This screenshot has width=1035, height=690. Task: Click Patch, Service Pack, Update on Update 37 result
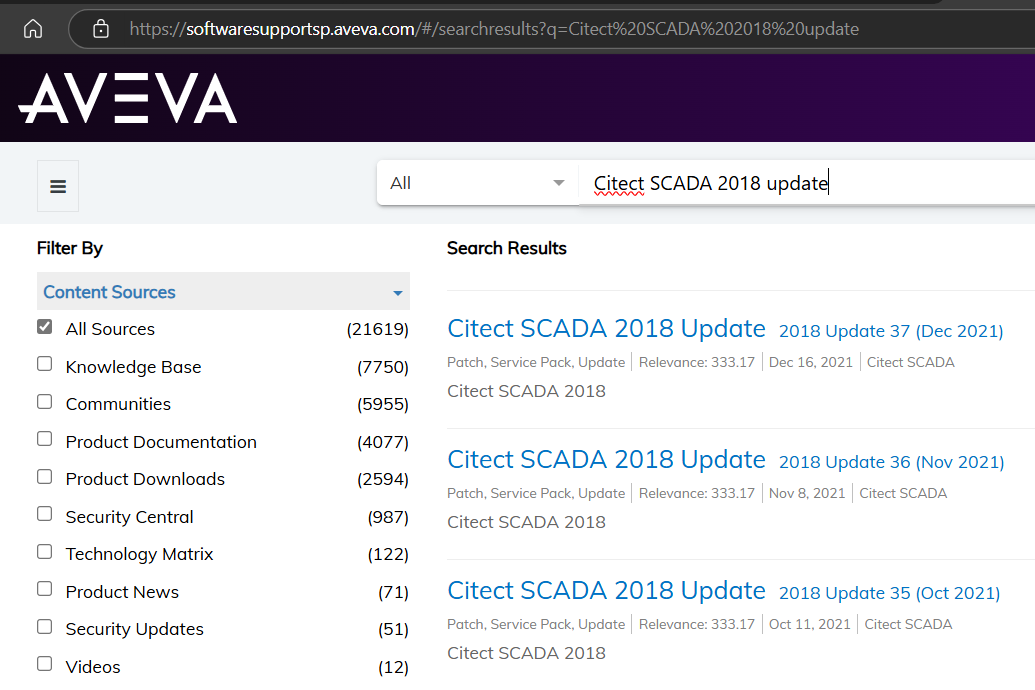coord(536,362)
